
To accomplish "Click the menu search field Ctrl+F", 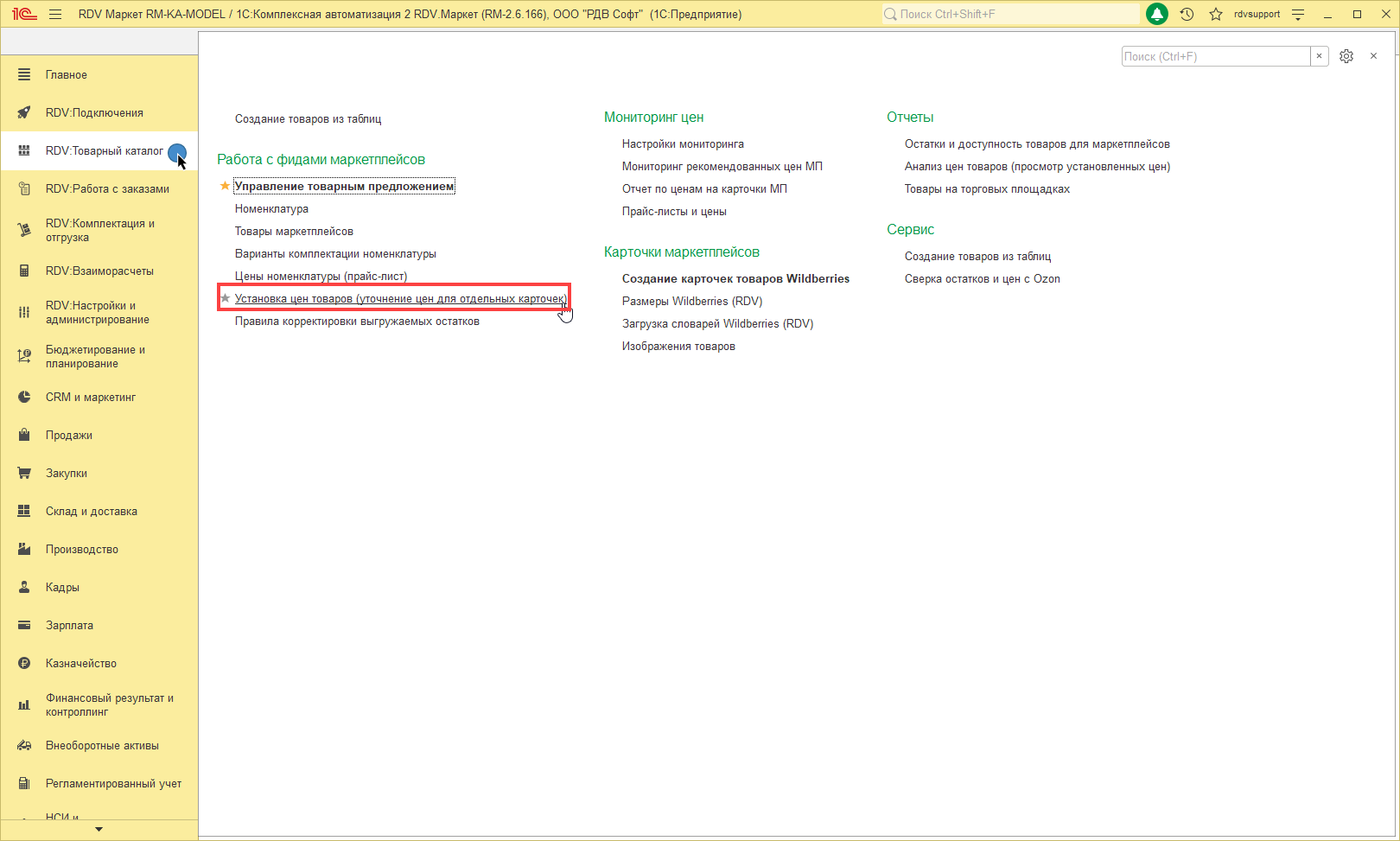I will point(1216,56).
